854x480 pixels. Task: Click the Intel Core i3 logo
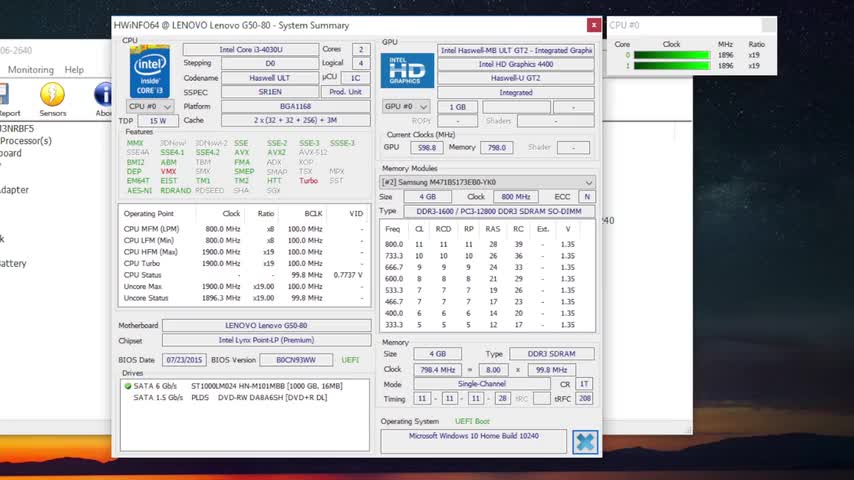click(x=150, y=71)
